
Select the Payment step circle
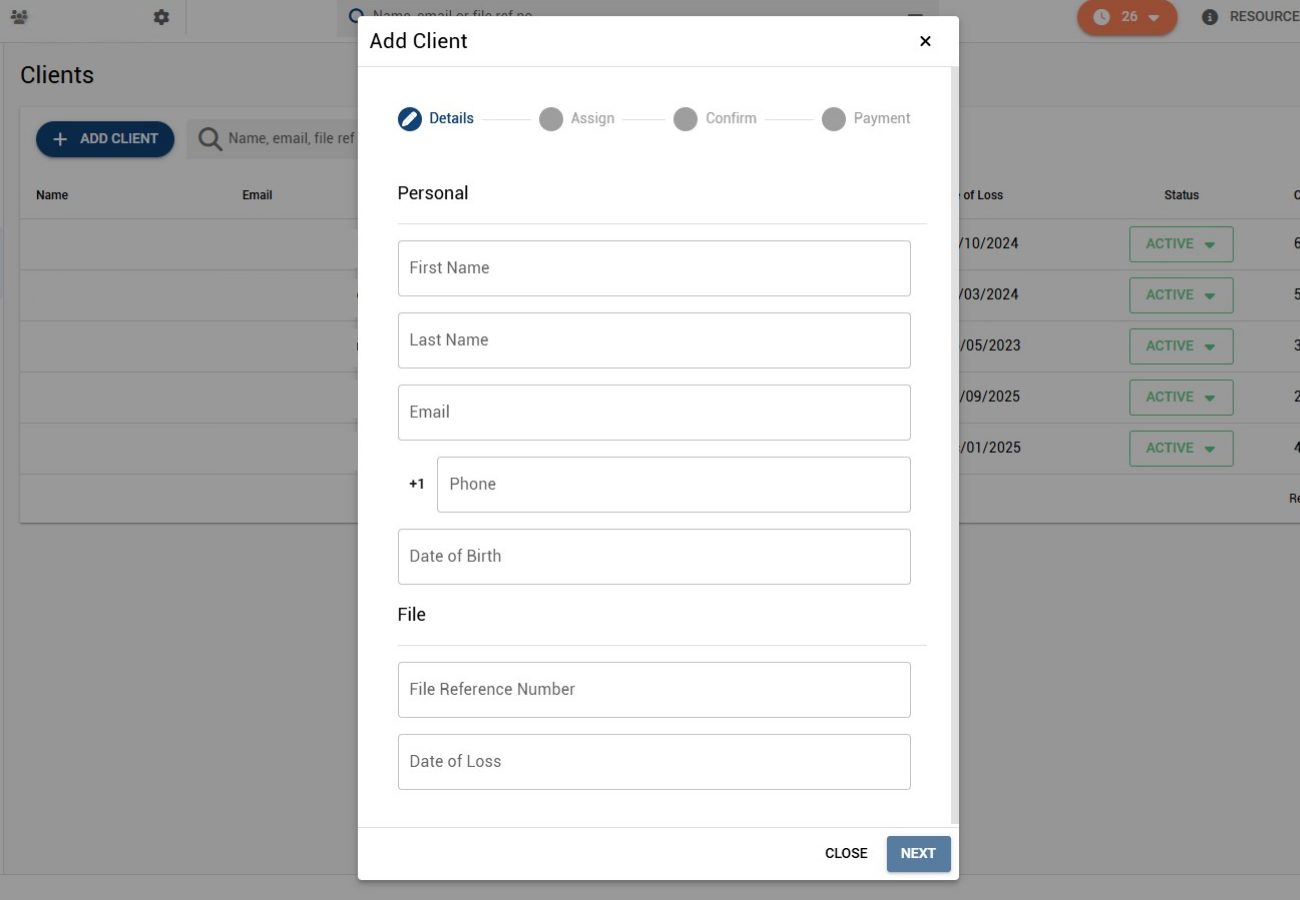tap(834, 119)
